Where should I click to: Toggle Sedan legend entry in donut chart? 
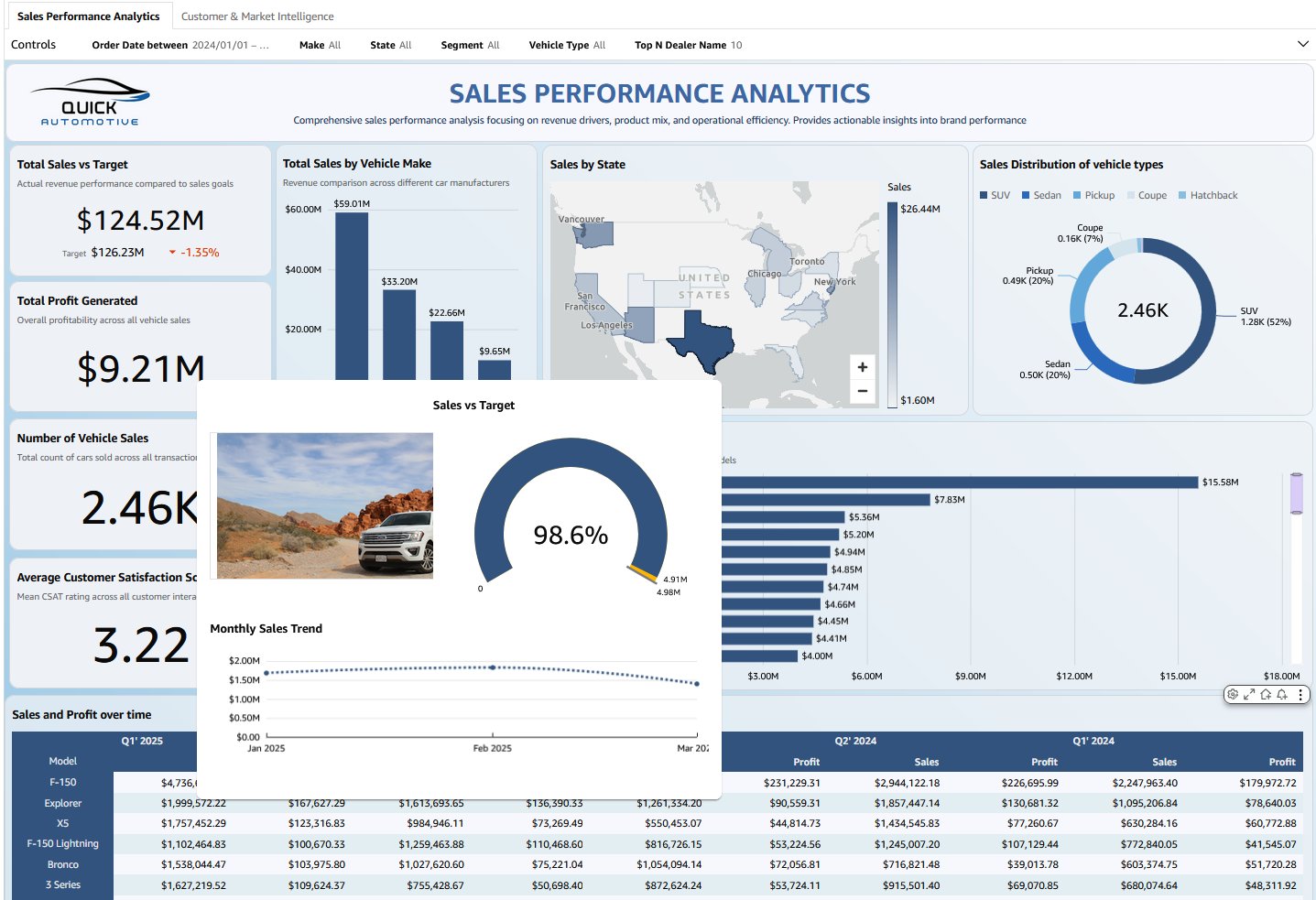click(x=1042, y=195)
